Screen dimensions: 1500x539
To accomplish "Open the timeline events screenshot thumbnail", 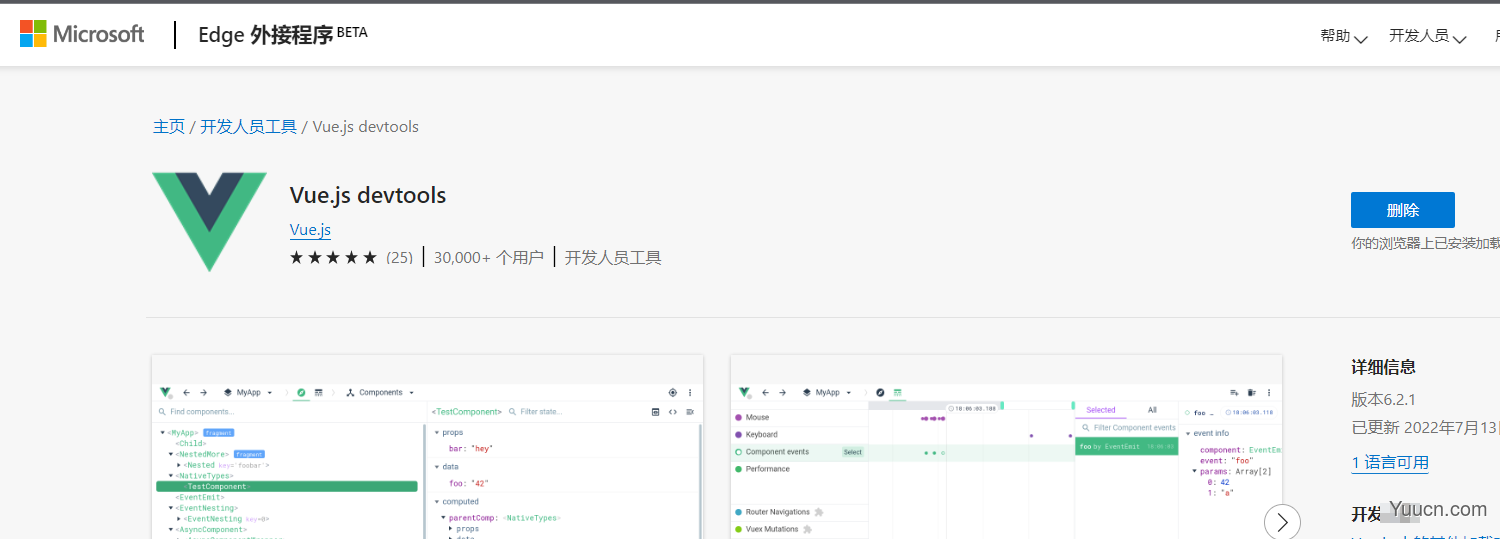I will [1006, 447].
